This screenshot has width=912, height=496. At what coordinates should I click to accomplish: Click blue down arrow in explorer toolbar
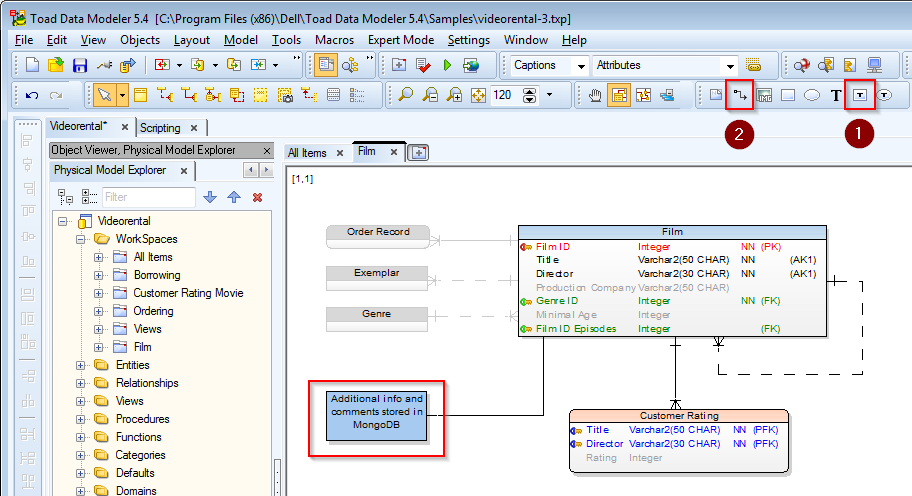[210, 197]
